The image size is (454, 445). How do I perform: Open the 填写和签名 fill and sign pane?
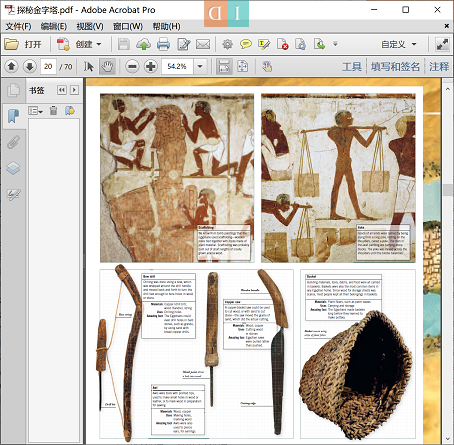tap(395, 67)
